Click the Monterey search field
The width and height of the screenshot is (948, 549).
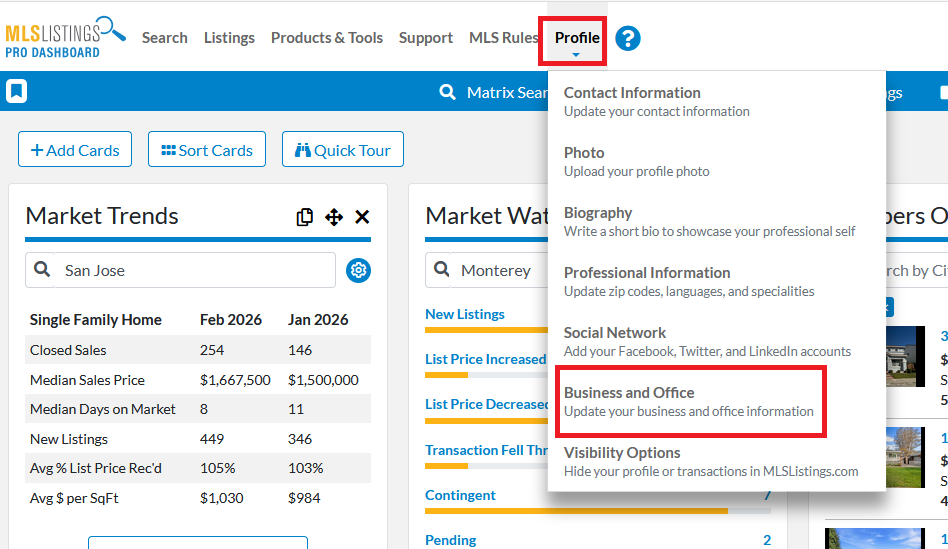coord(487,270)
